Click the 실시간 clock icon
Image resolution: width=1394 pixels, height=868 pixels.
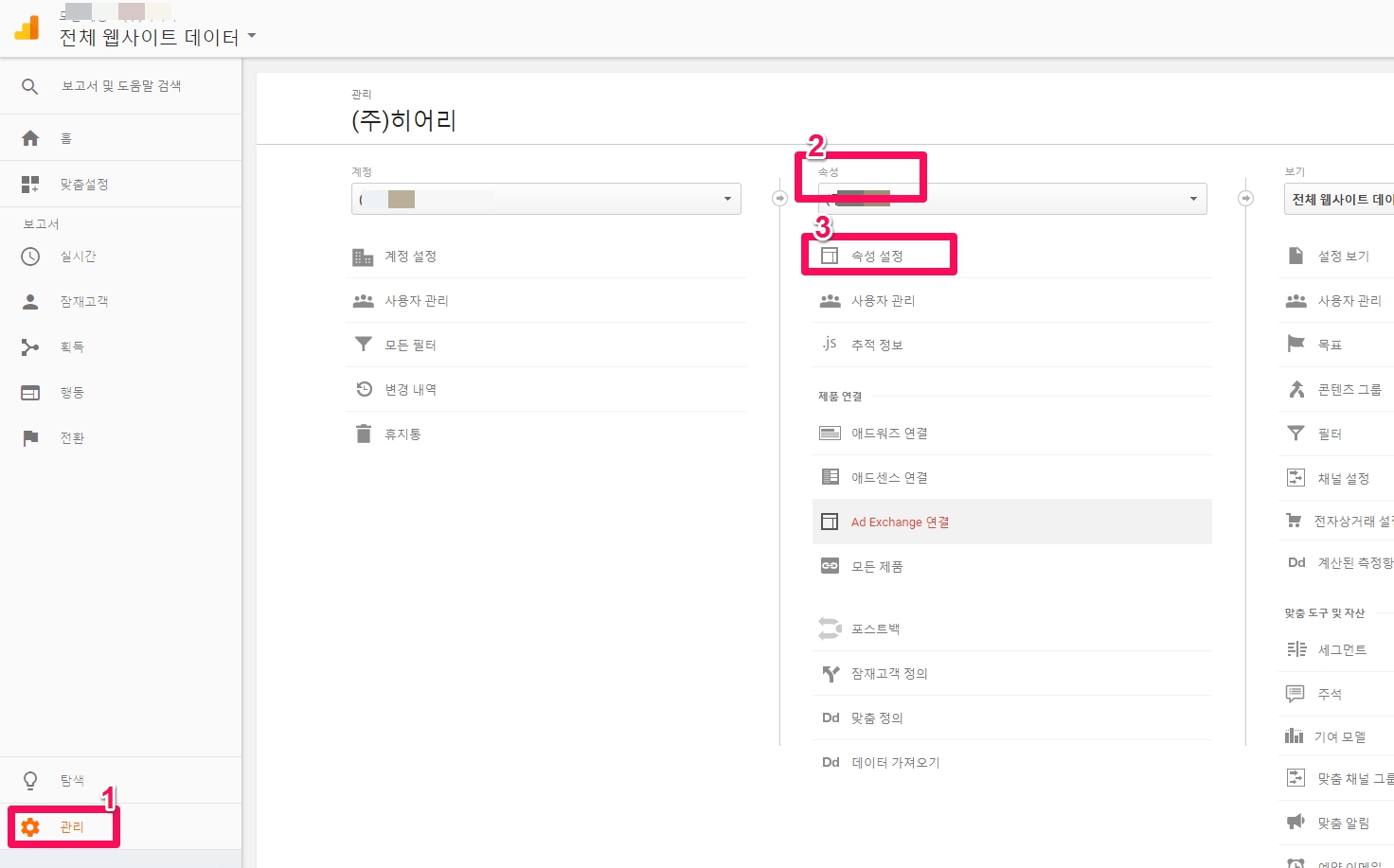(x=30, y=257)
